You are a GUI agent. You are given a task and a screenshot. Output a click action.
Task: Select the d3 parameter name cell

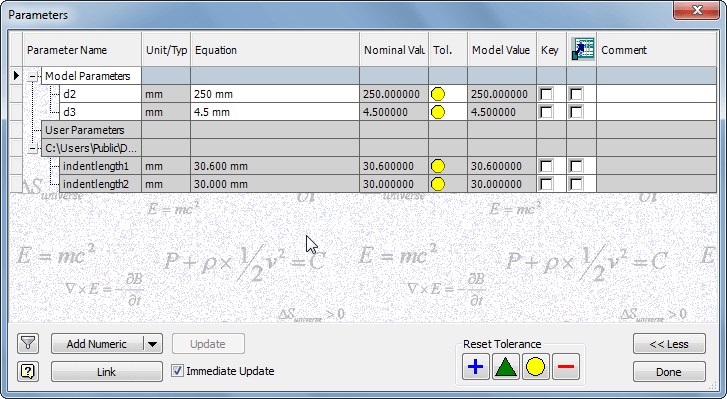(101, 112)
